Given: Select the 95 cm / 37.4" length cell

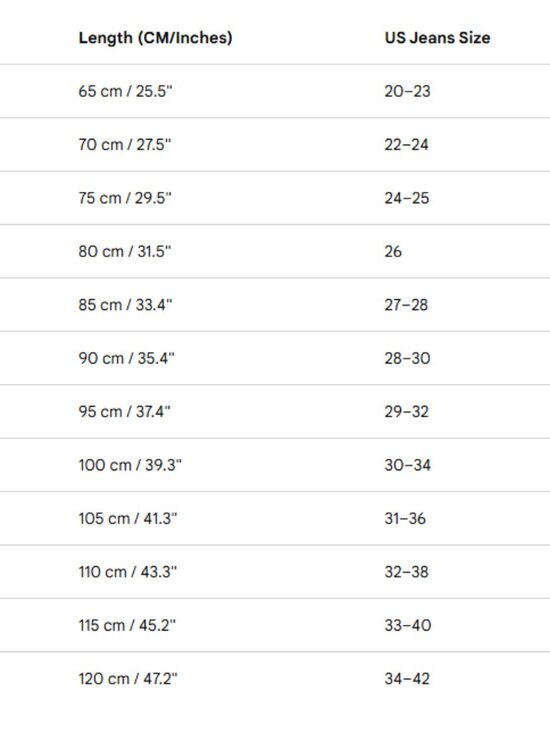Looking at the screenshot, I should click(124, 412).
